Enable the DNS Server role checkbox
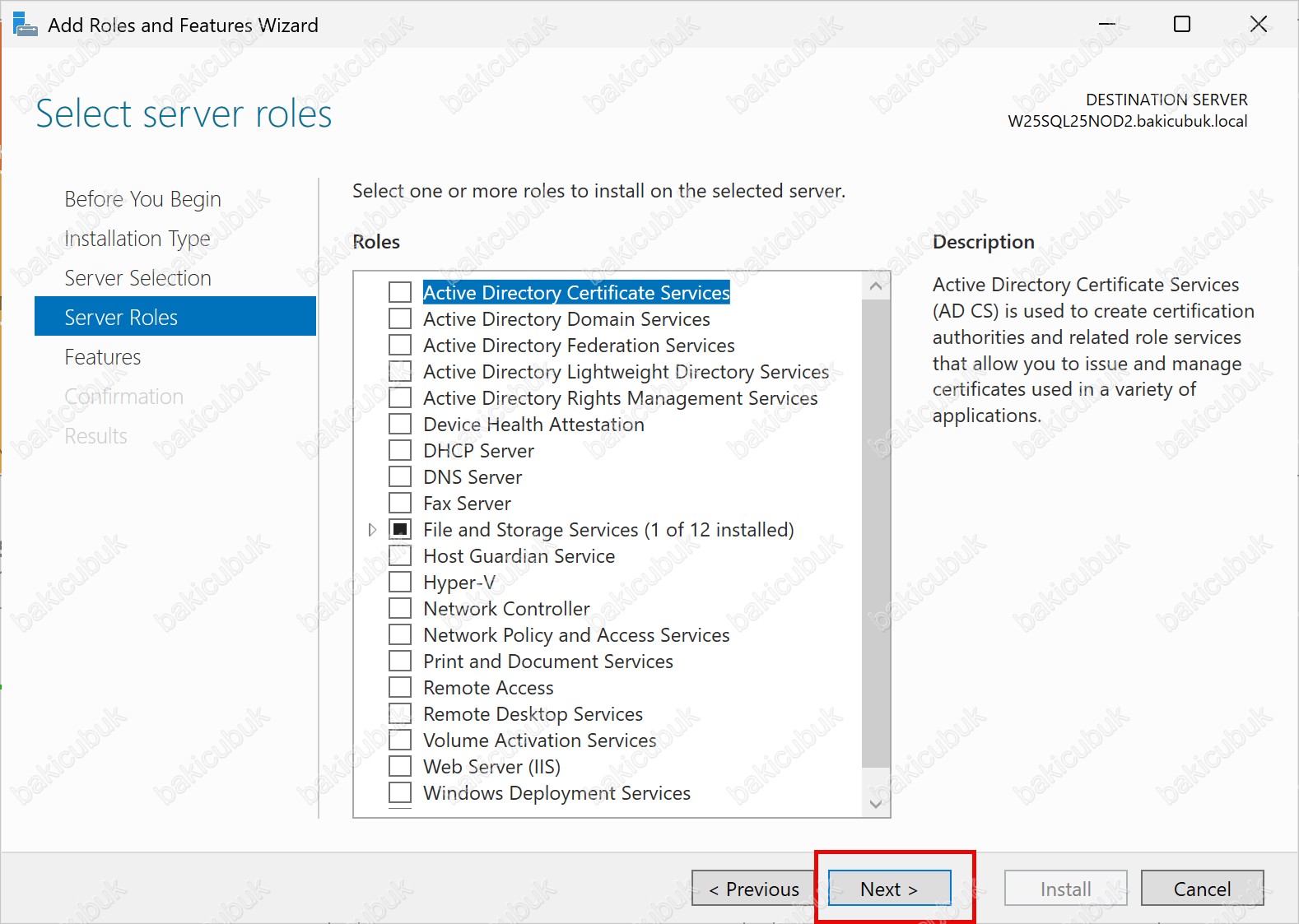 400,477
